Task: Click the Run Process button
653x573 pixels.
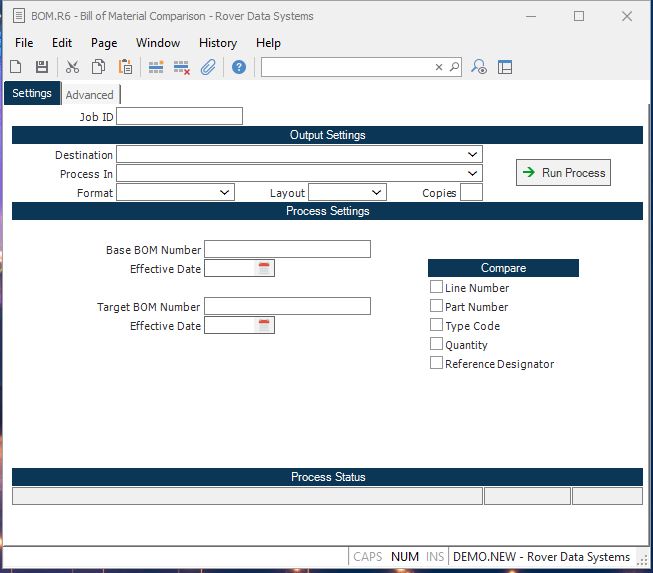Action: [x=563, y=173]
